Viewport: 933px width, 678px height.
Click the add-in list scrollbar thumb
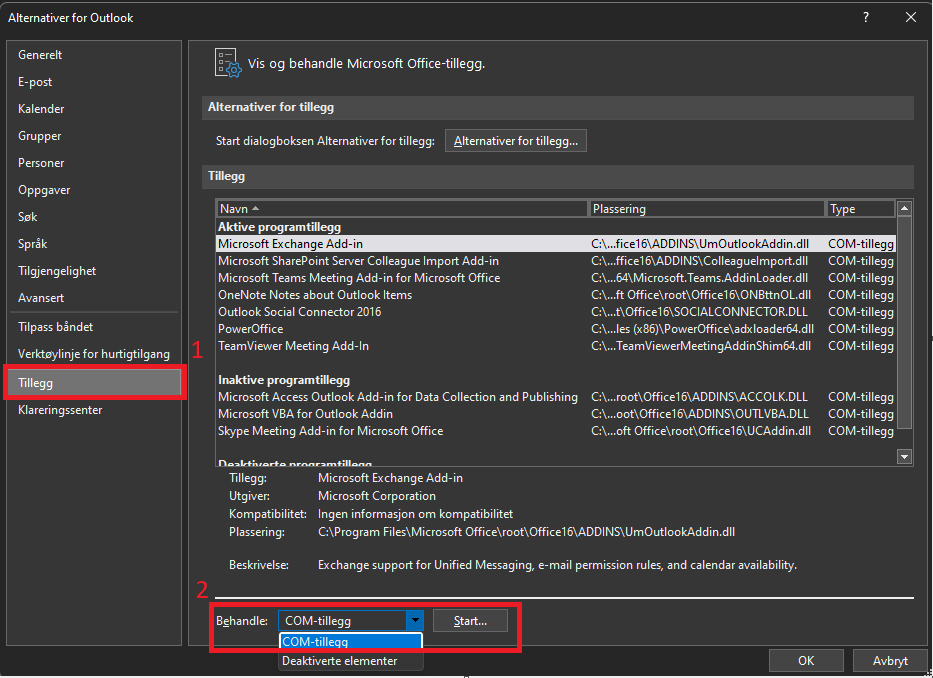904,322
